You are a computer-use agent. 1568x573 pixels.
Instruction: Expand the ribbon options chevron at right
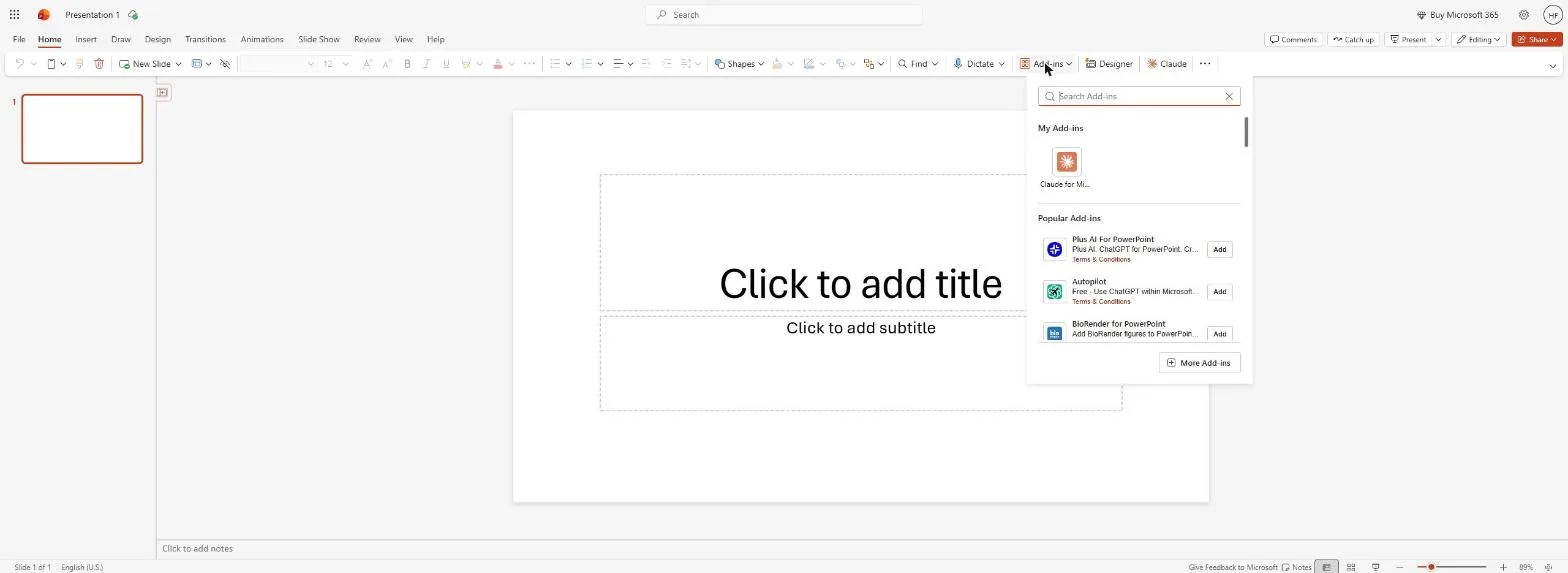coord(1552,66)
